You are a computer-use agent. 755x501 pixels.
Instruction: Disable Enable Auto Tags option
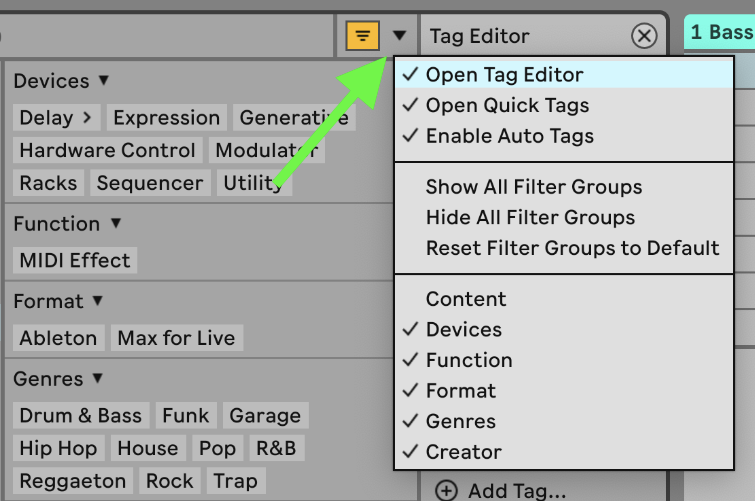click(509, 137)
